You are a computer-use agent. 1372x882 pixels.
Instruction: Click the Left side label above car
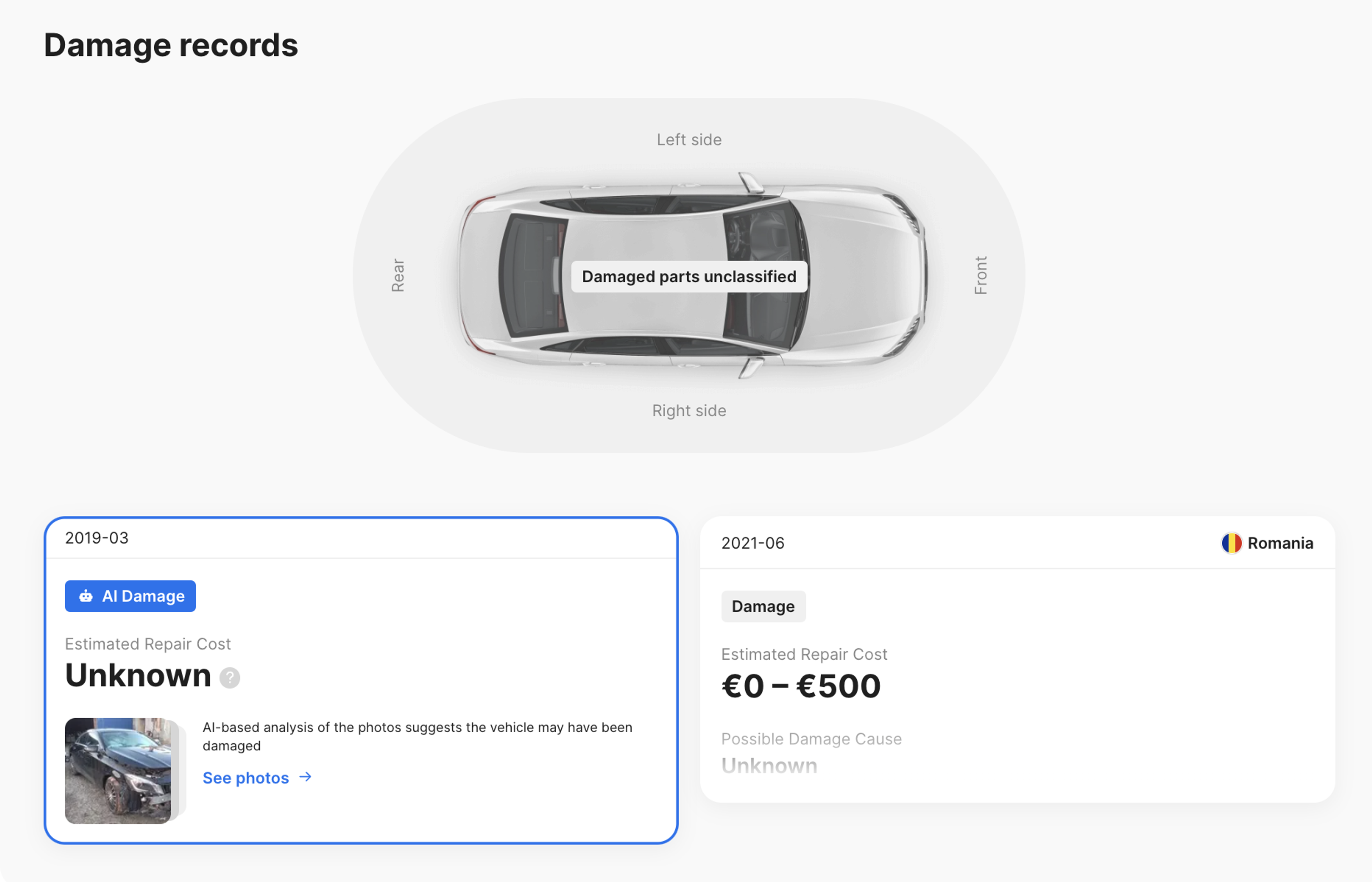click(x=689, y=140)
